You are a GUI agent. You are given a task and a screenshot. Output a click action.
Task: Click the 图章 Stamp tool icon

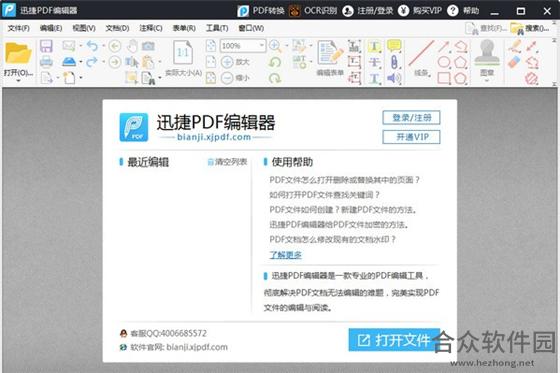487,53
